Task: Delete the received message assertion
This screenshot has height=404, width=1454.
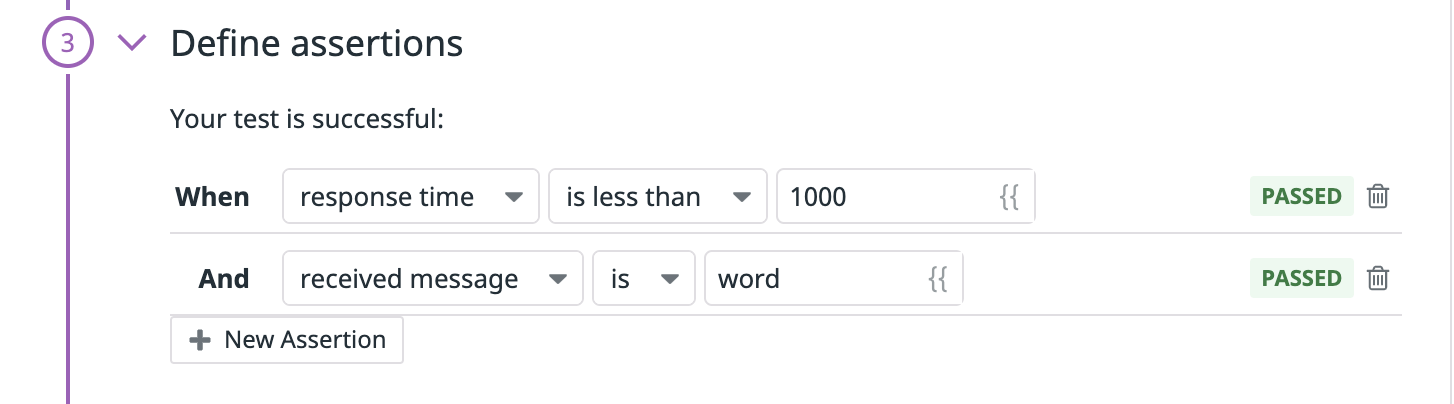Action: 1378,278
